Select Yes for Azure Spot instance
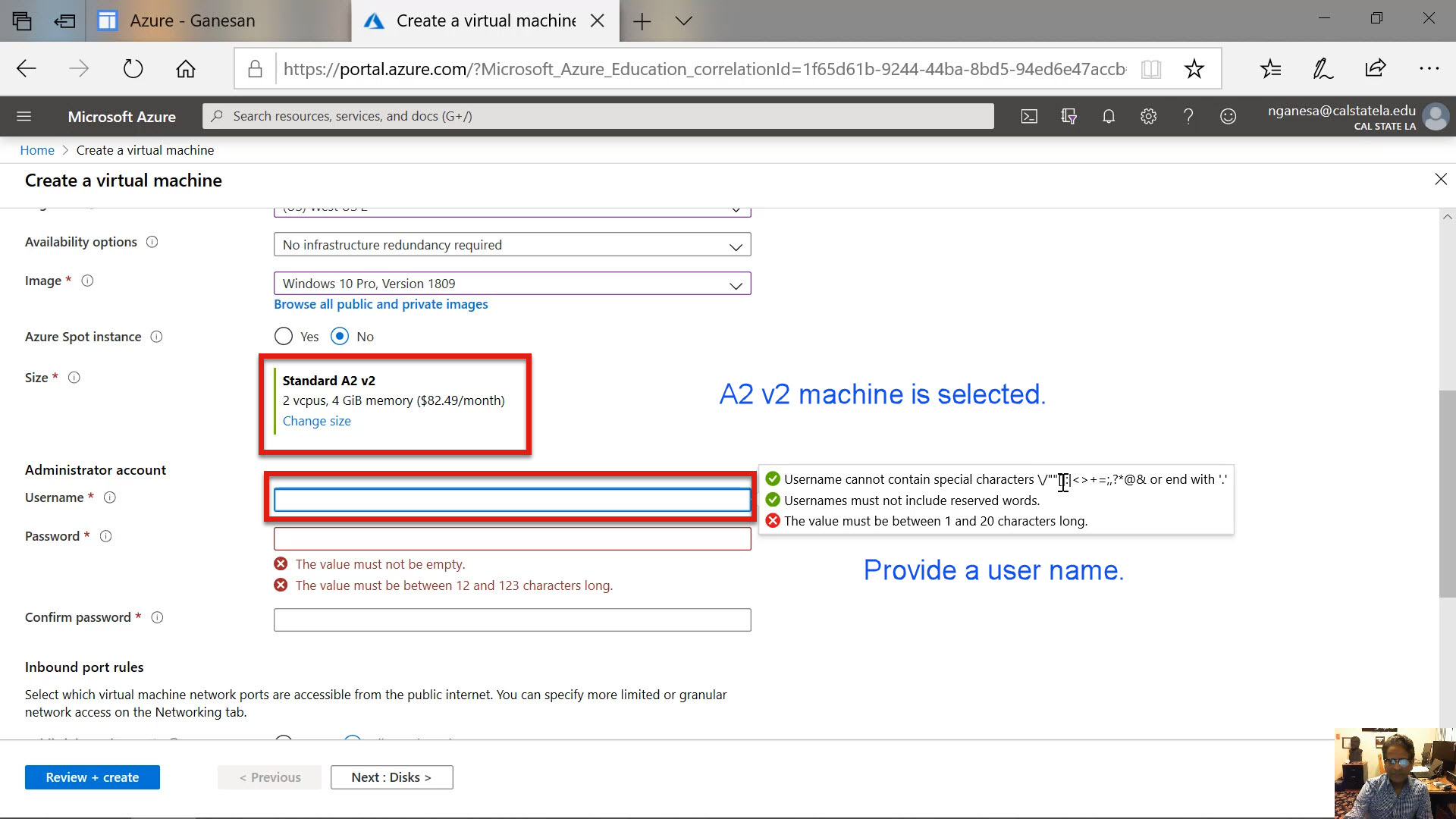 (284, 336)
